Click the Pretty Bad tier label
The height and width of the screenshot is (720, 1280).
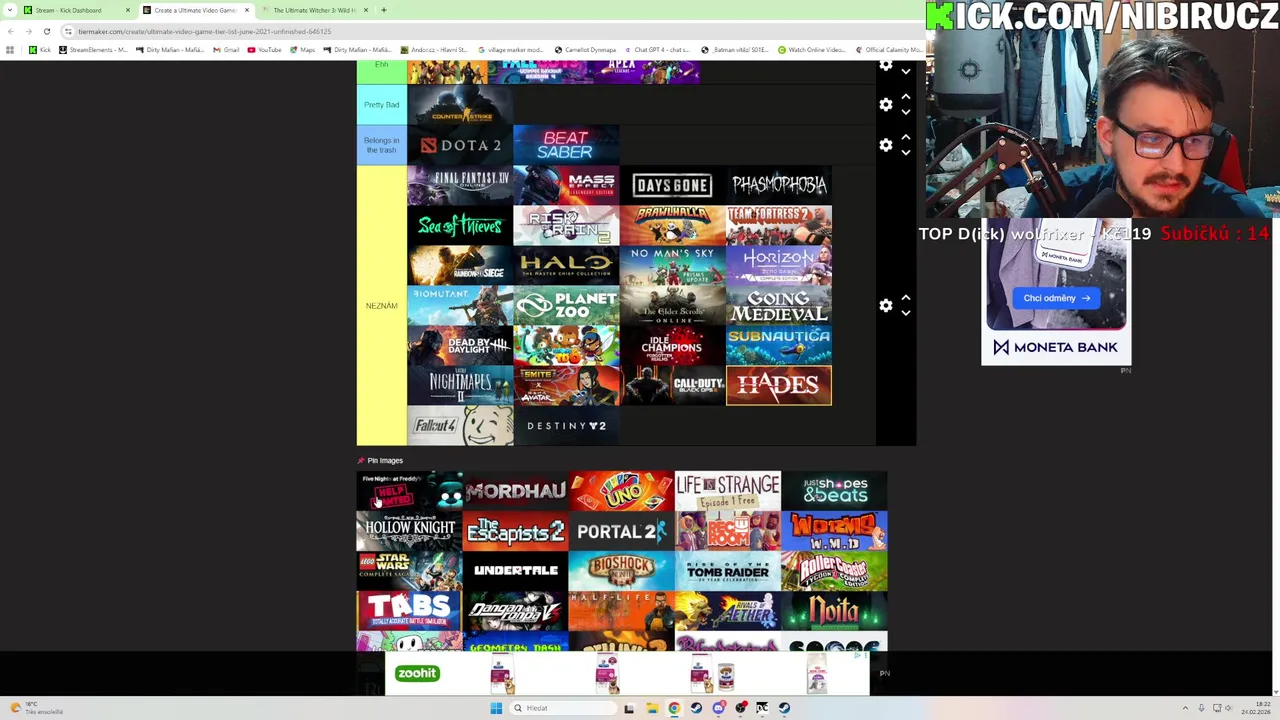click(381, 105)
